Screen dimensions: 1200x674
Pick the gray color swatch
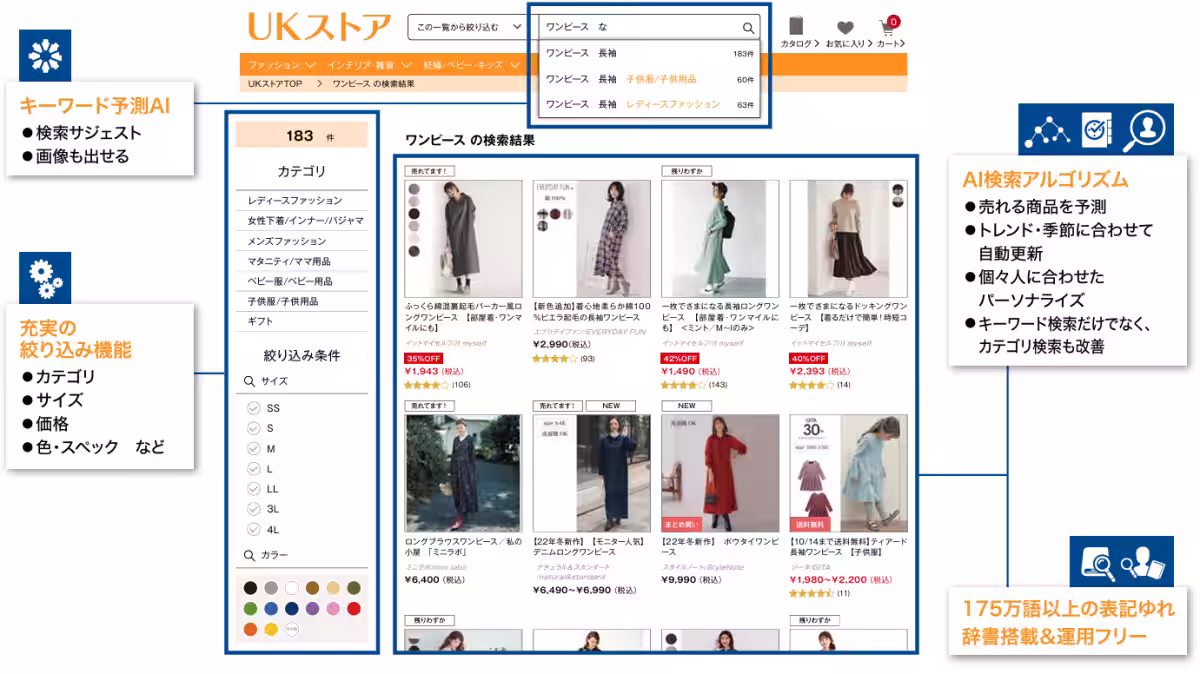(x=271, y=588)
